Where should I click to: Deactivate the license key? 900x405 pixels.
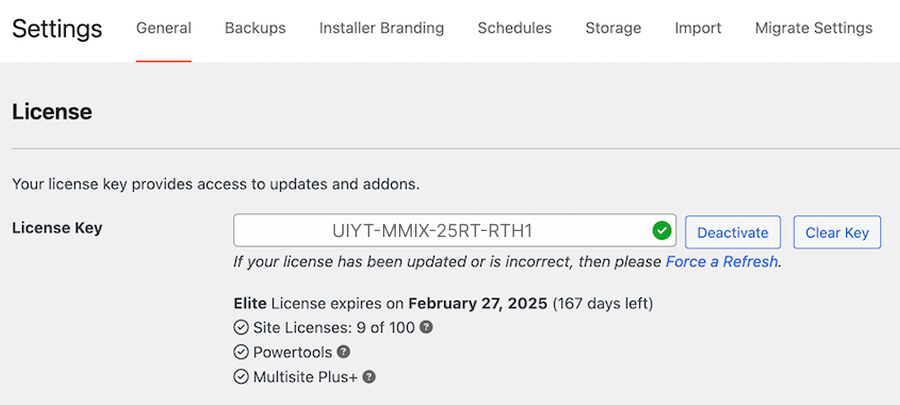pos(733,232)
